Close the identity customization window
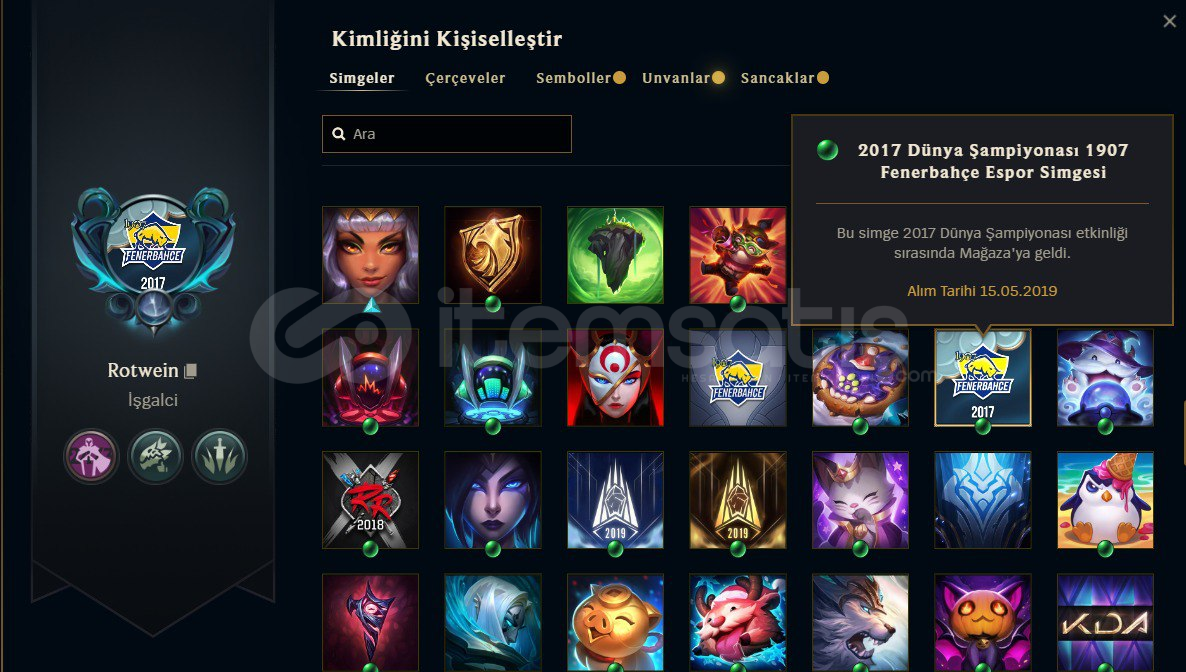Image resolution: width=1186 pixels, height=672 pixels. coord(1169,21)
